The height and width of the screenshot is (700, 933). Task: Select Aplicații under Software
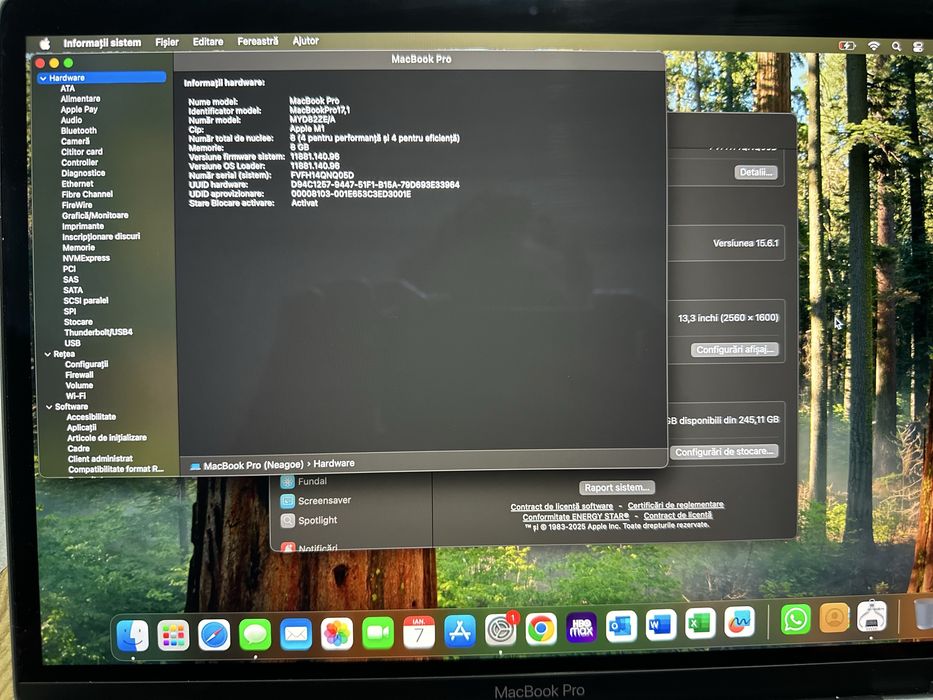click(x=82, y=427)
